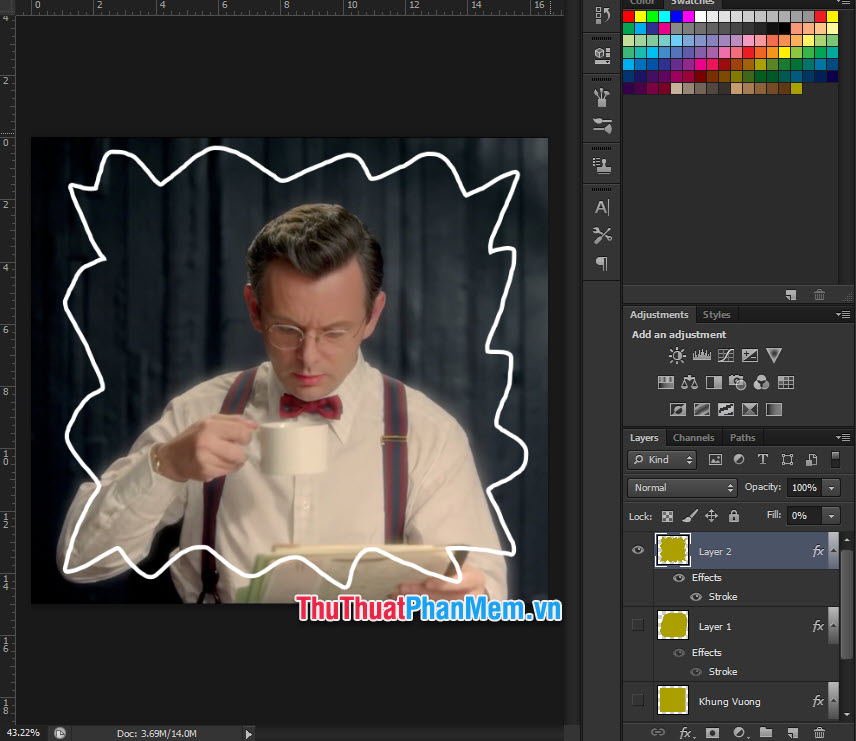
Task: Show the Layer 1 layer
Action: (637, 626)
